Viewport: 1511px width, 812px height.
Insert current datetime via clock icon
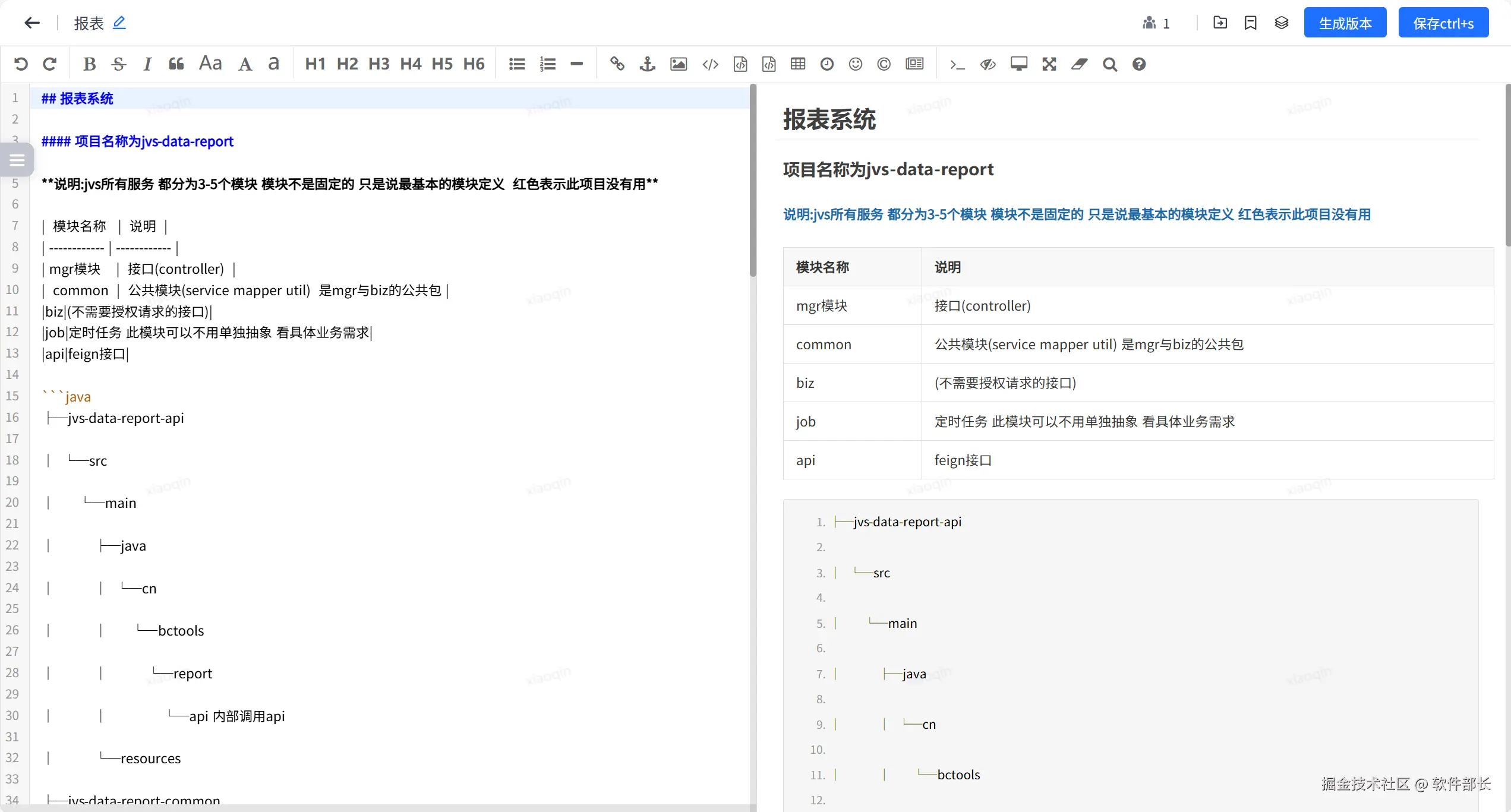pos(827,64)
